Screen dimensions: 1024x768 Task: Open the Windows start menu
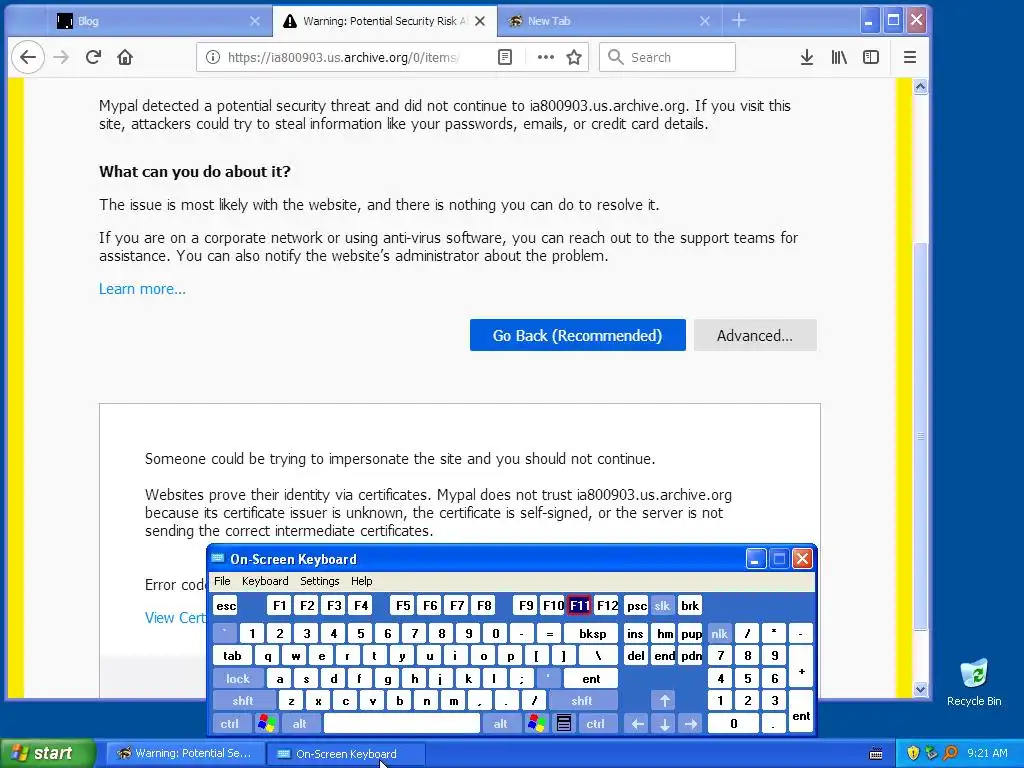pos(47,753)
